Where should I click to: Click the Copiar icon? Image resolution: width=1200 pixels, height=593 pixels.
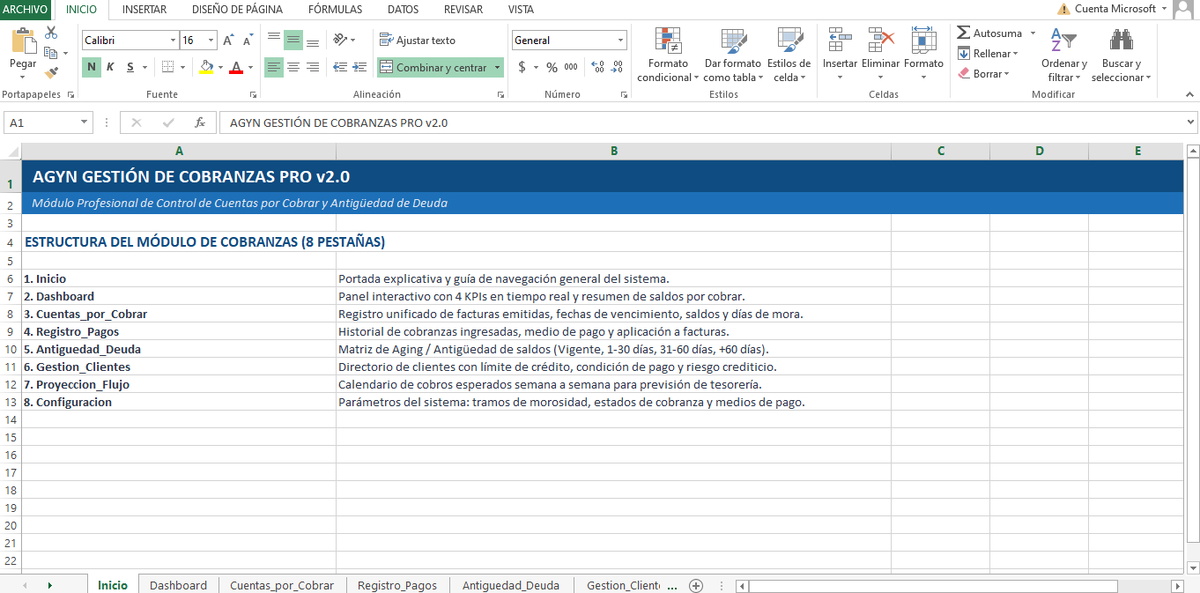pos(50,52)
